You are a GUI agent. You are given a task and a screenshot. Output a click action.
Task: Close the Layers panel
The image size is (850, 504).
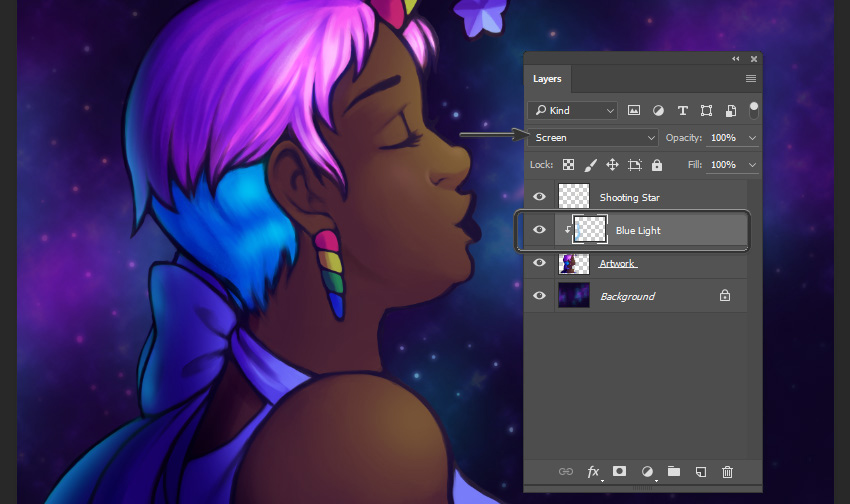(754, 59)
